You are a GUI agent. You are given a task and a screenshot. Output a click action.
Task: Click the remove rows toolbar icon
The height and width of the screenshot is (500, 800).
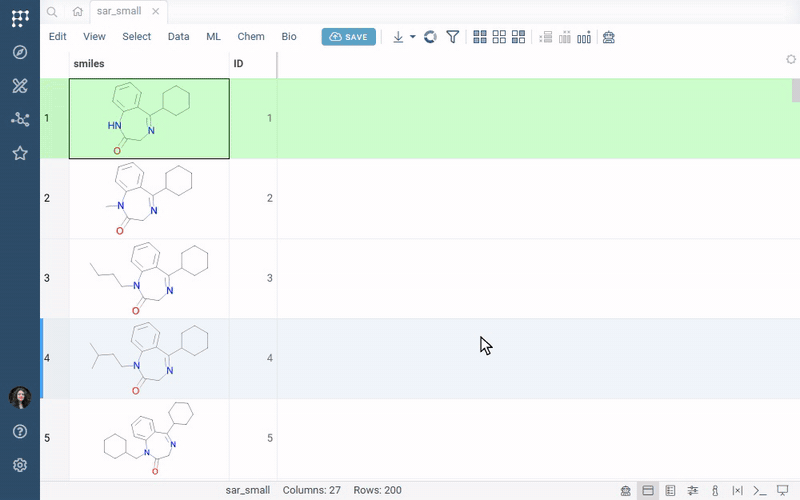[545, 37]
